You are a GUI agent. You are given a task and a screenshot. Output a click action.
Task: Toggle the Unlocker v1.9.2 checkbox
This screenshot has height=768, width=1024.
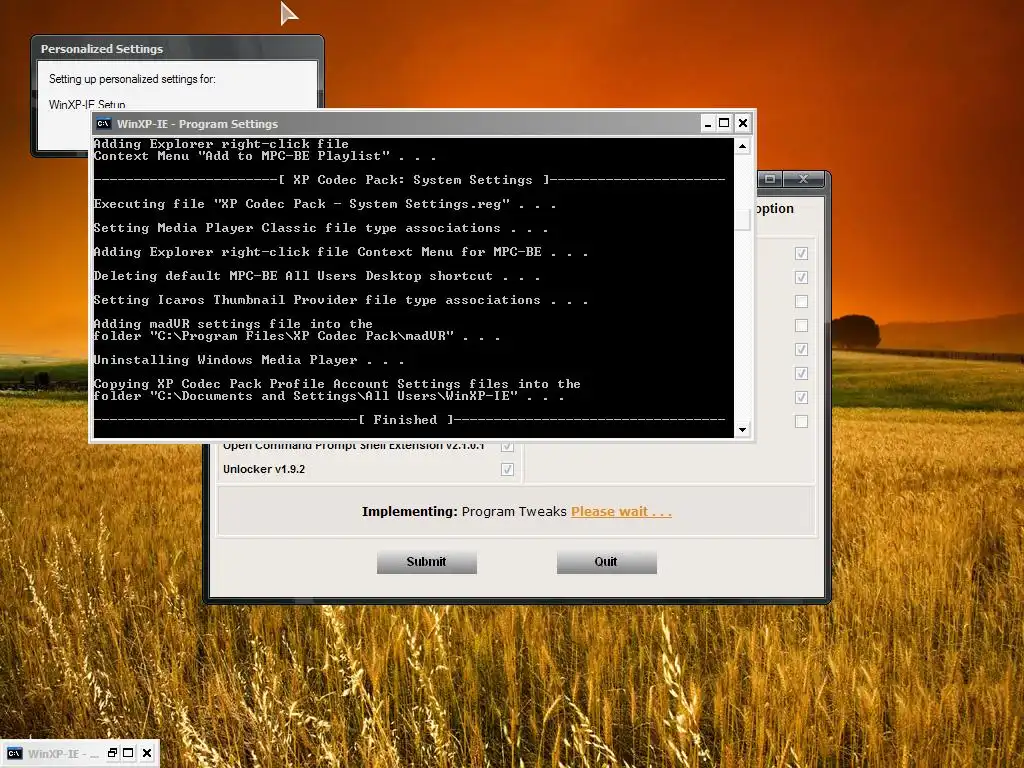(x=507, y=470)
